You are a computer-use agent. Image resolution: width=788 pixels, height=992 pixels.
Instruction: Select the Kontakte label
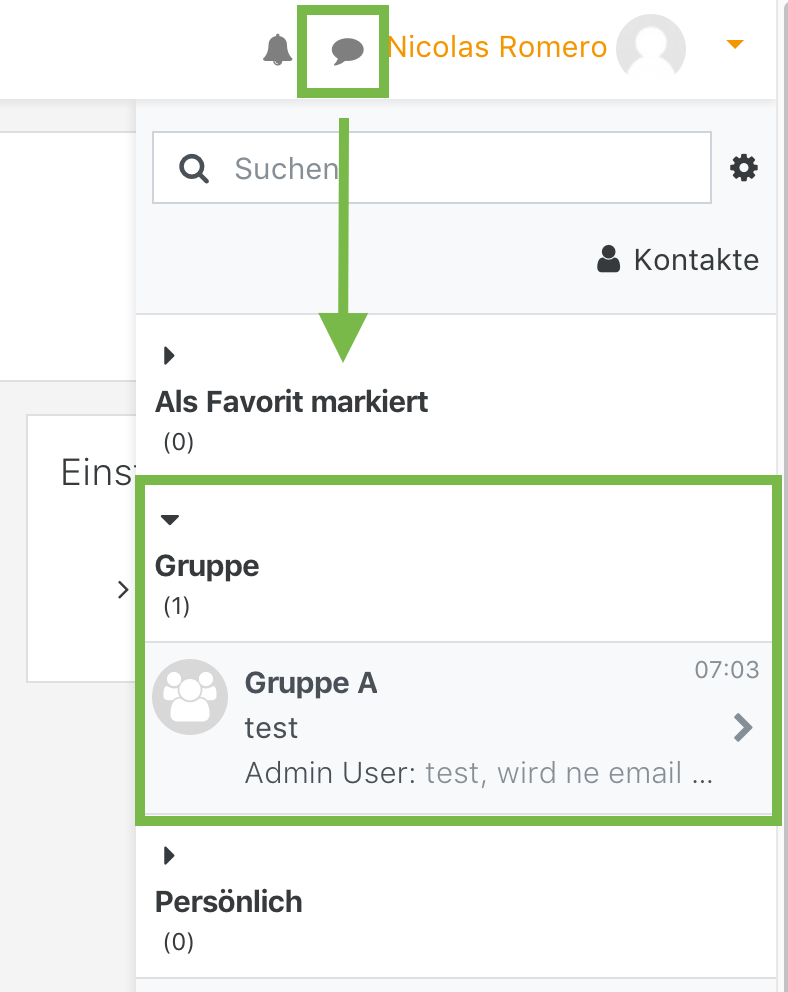coord(695,258)
